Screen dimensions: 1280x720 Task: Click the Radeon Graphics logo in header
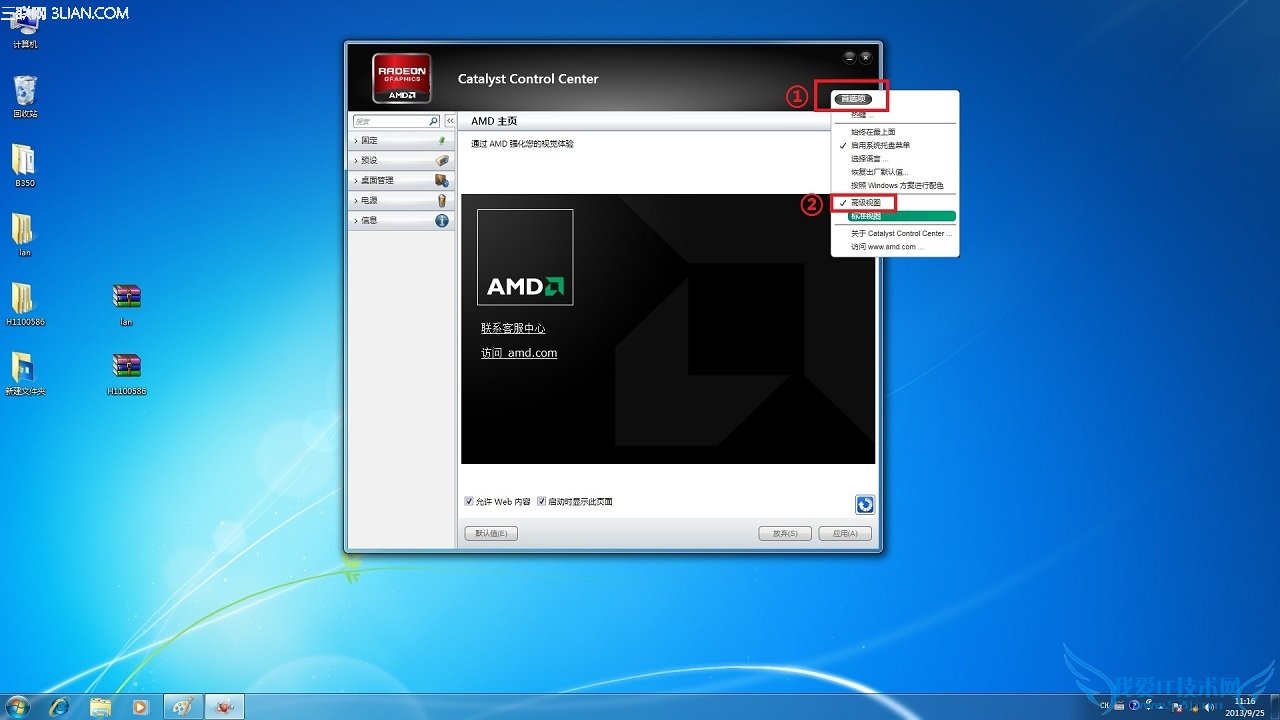pyautogui.click(x=402, y=78)
